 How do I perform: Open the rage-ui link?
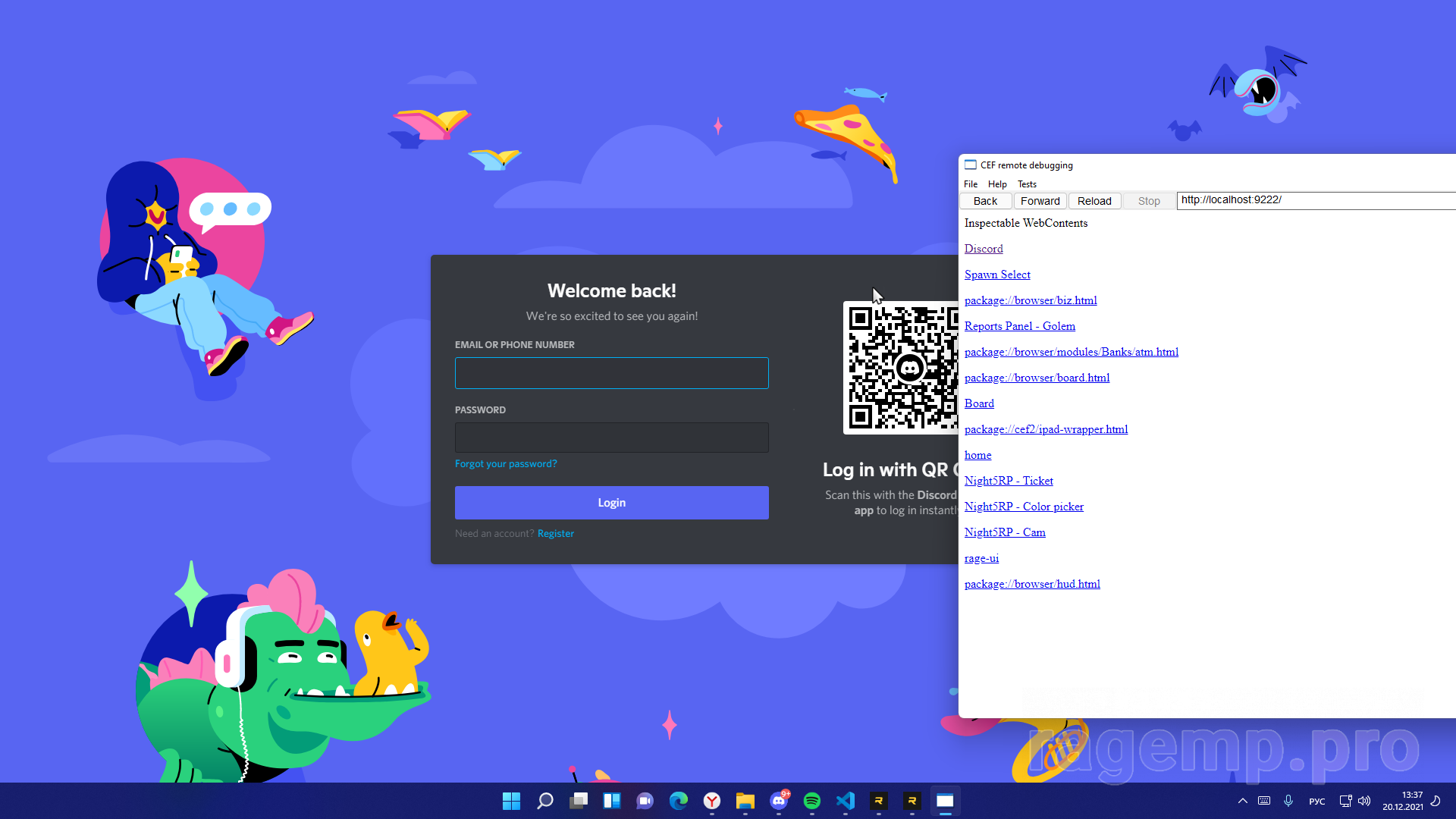click(x=981, y=558)
